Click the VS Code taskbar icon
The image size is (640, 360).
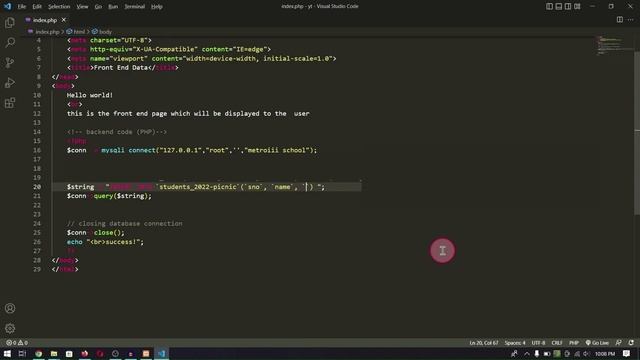[162, 353]
